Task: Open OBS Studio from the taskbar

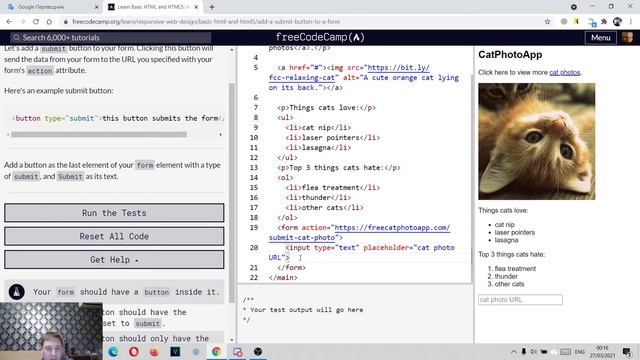Action: tap(258, 351)
